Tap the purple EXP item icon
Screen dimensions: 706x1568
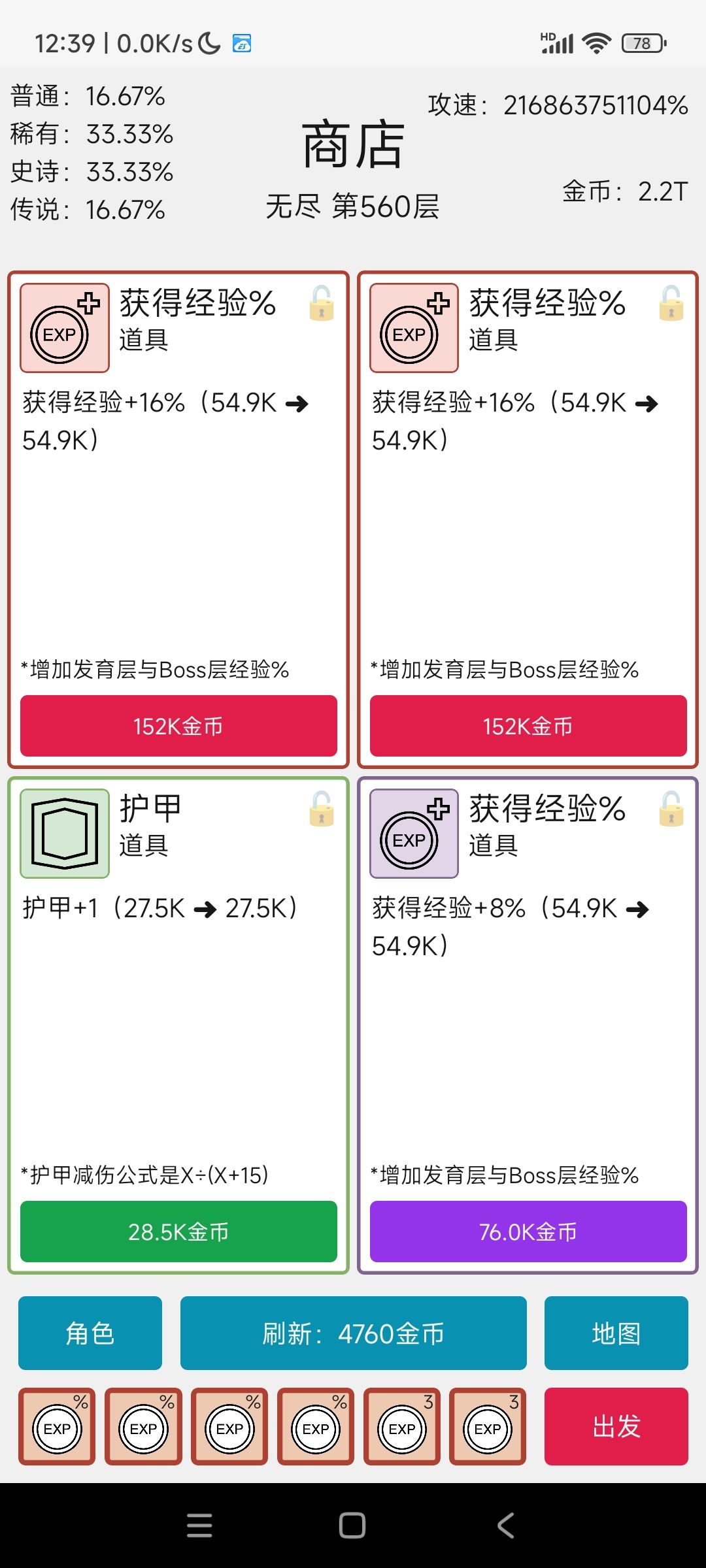tap(414, 833)
